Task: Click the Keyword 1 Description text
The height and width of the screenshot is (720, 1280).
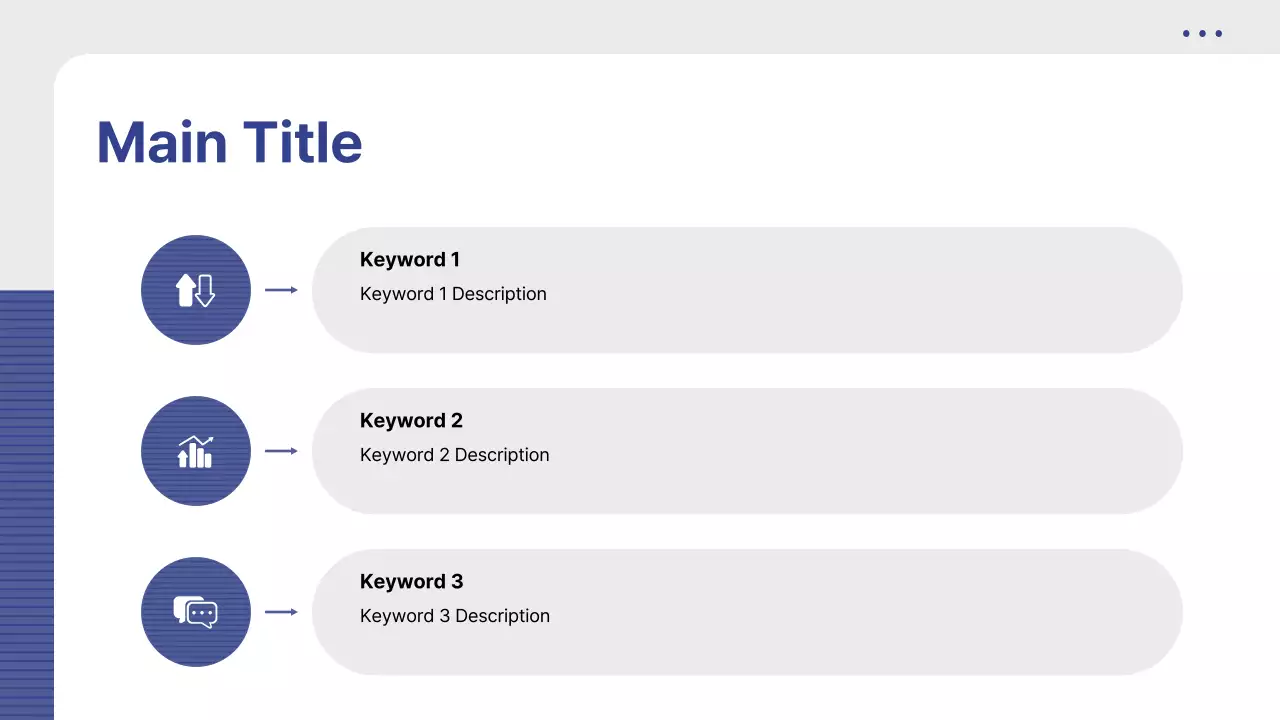Action: pos(453,294)
